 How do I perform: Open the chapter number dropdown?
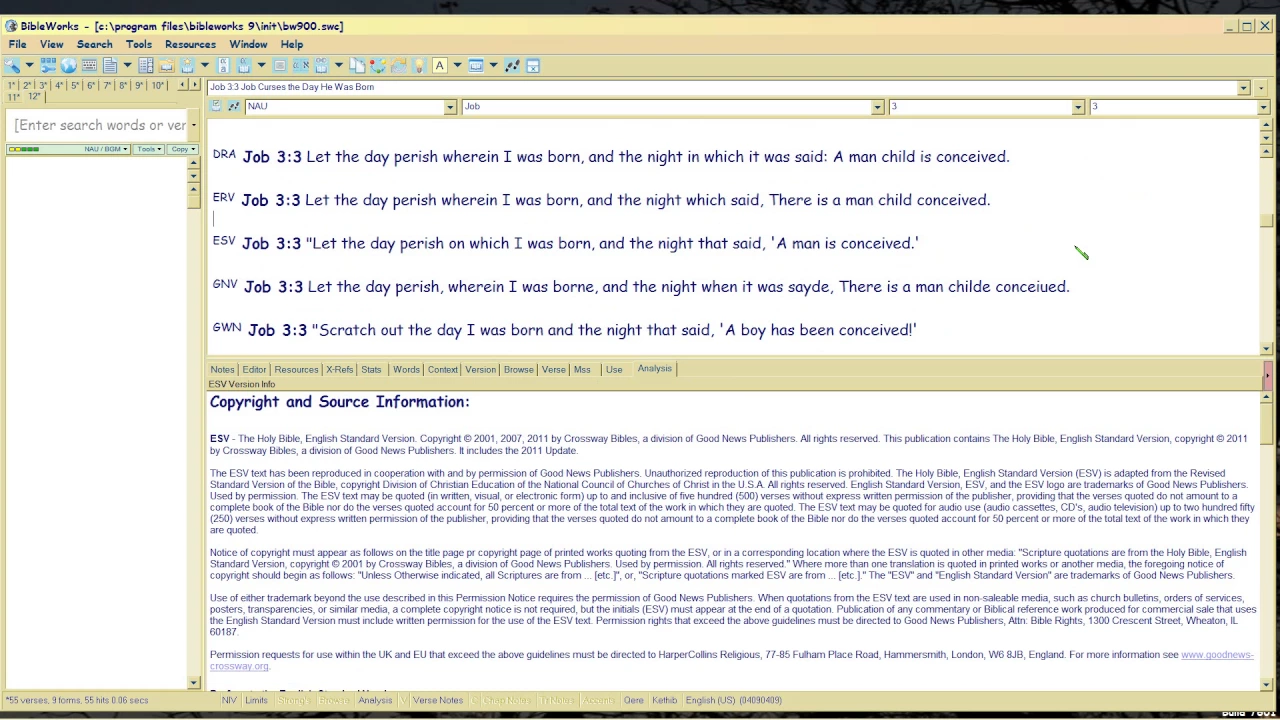tap(1078, 107)
